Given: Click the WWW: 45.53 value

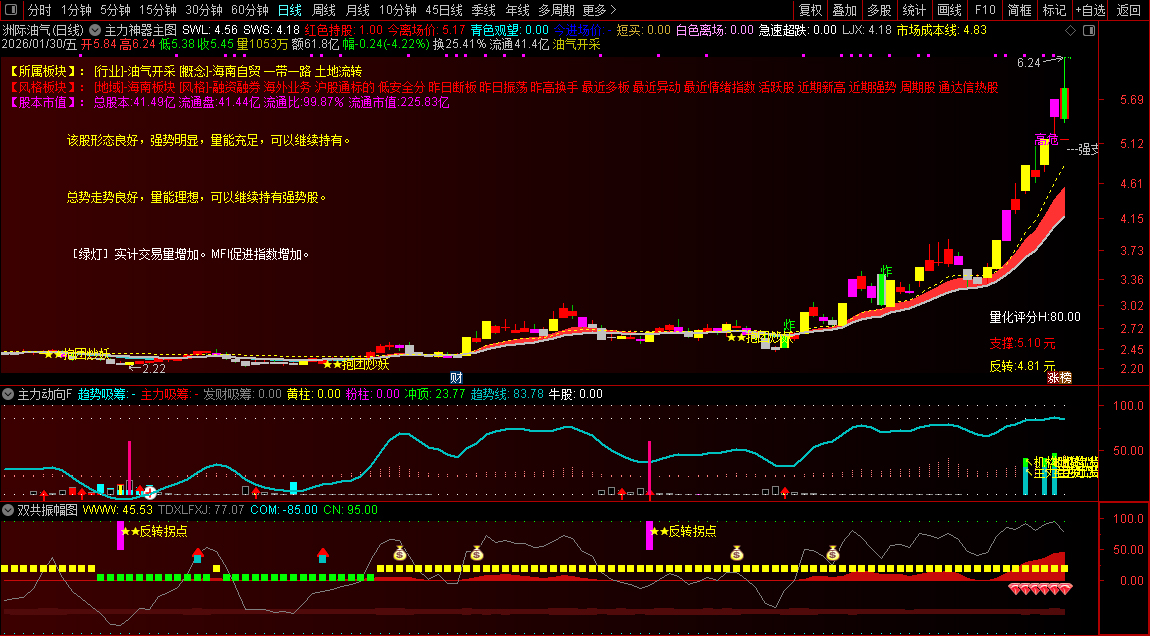Looking at the screenshot, I should [117, 510].
